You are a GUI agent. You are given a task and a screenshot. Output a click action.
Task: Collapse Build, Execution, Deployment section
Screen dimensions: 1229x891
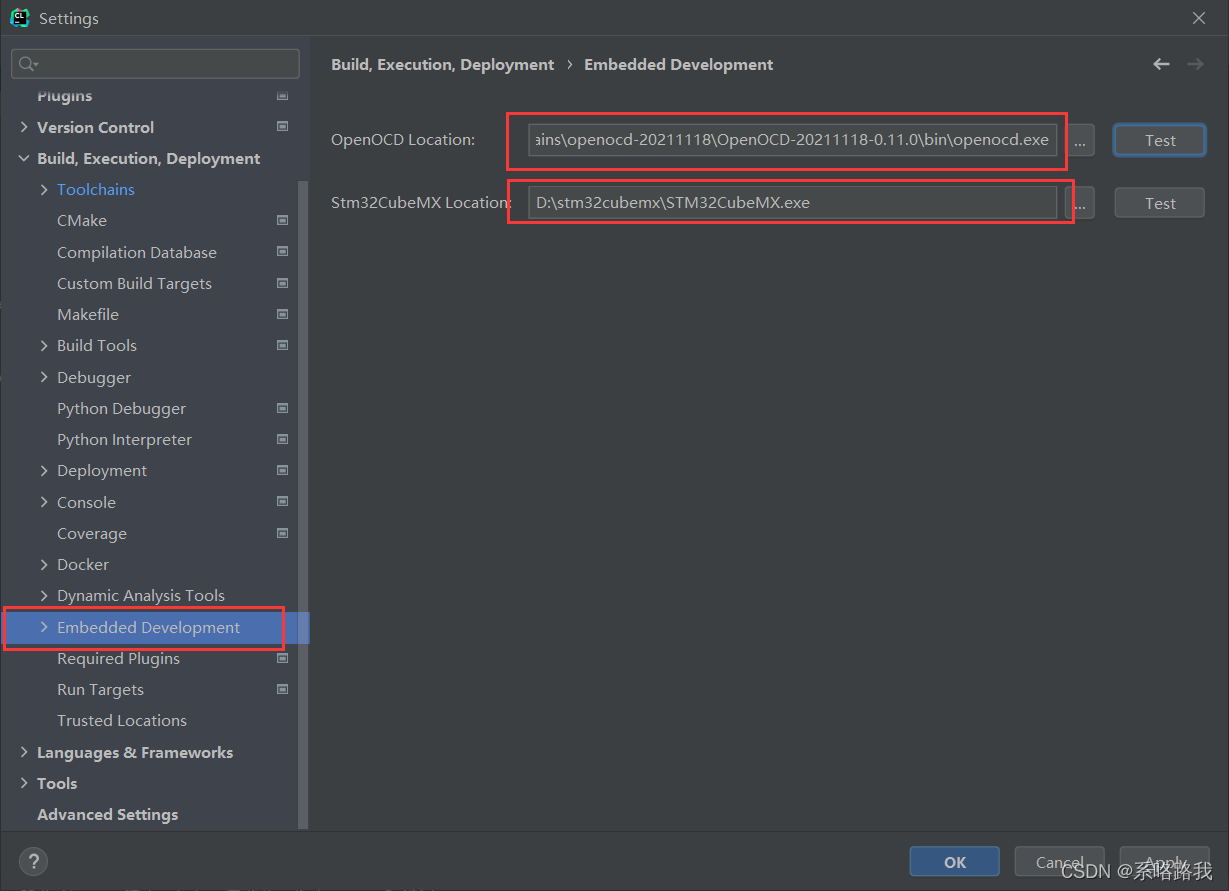click(24, 158)
